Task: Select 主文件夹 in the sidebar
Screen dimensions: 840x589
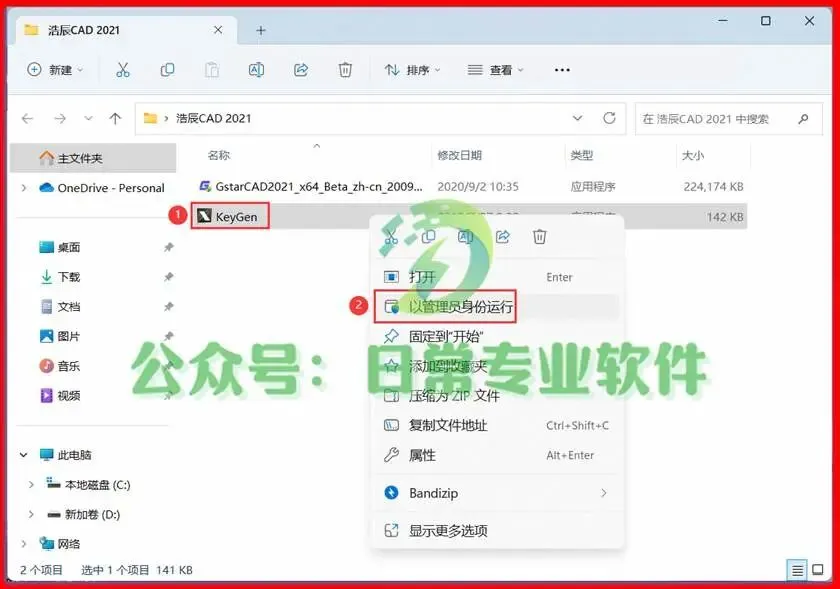Action: (x=93, y=158)
